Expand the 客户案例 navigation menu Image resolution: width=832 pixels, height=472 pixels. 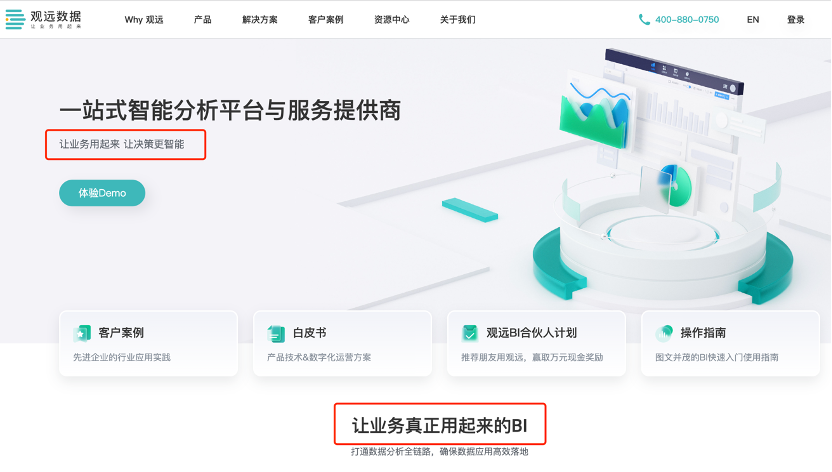325,20
